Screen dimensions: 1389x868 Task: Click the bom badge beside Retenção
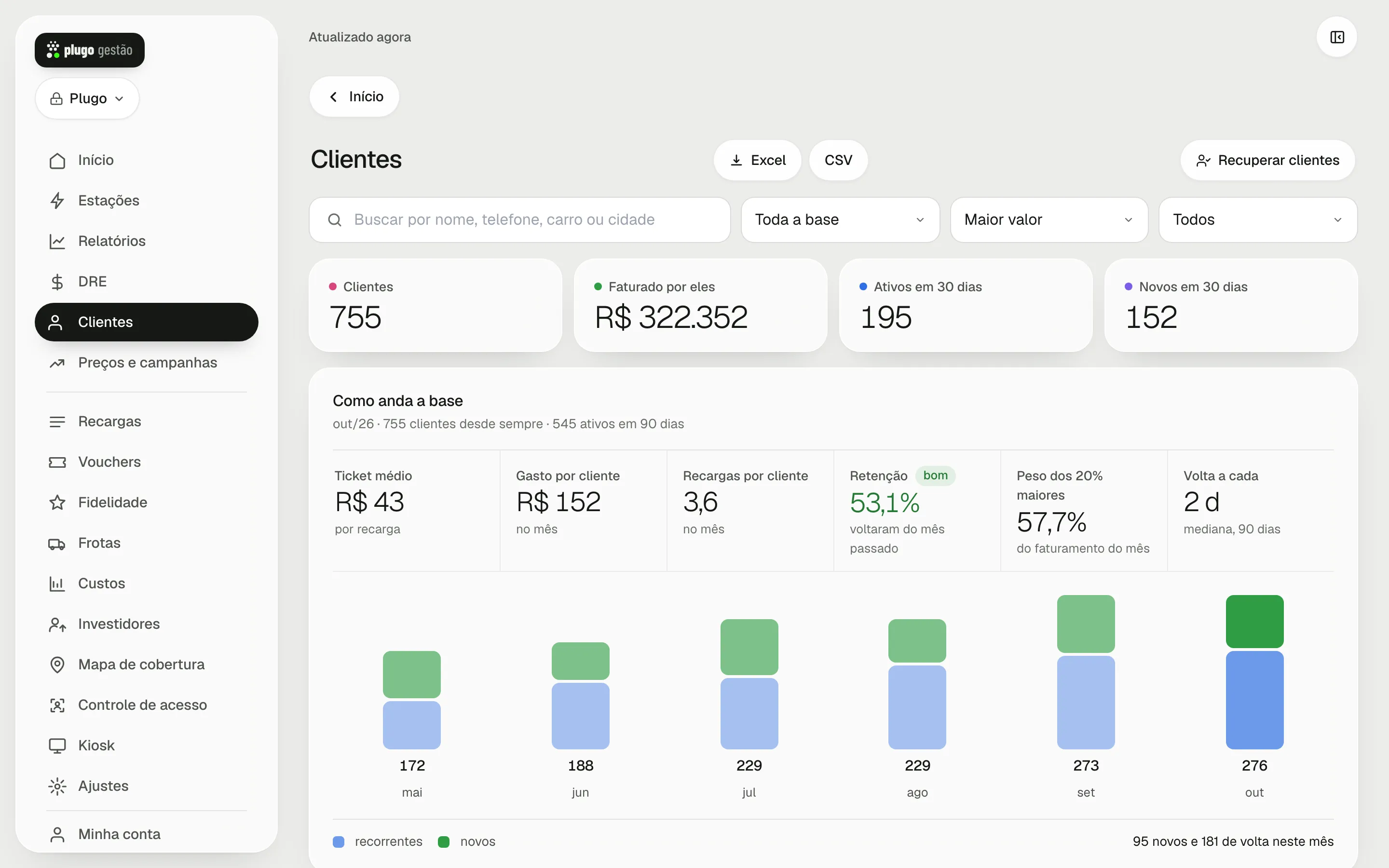click(x=935, y=476)
